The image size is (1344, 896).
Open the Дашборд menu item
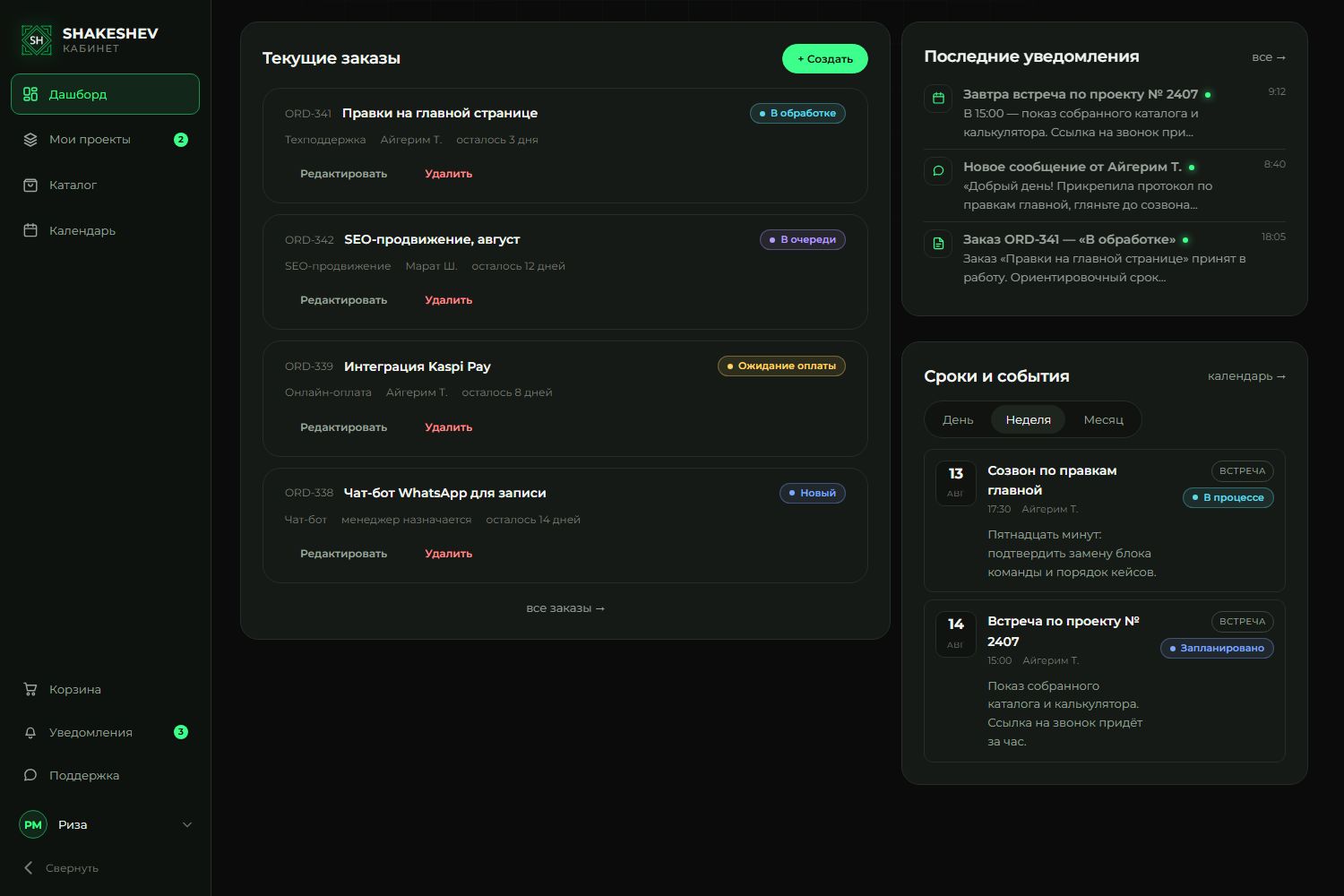click(105, 94)
